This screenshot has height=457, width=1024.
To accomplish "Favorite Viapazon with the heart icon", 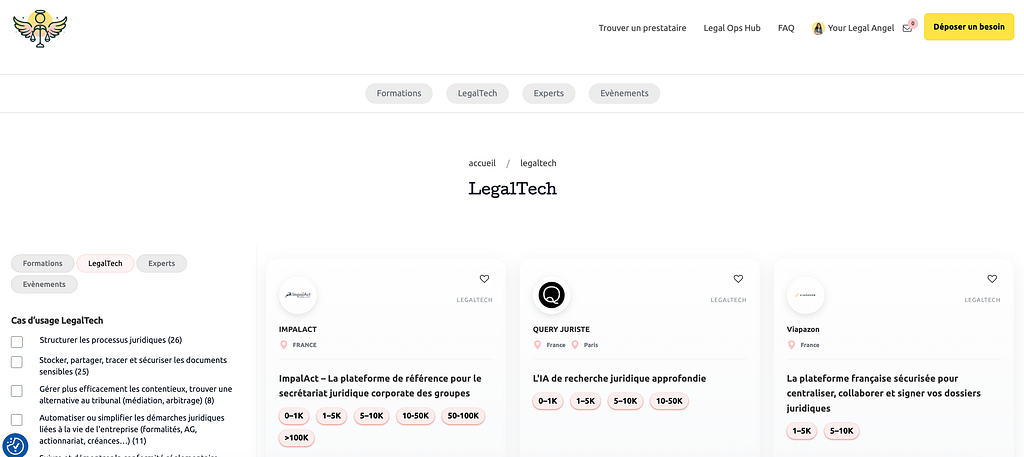I will click(x=992, y=279).
